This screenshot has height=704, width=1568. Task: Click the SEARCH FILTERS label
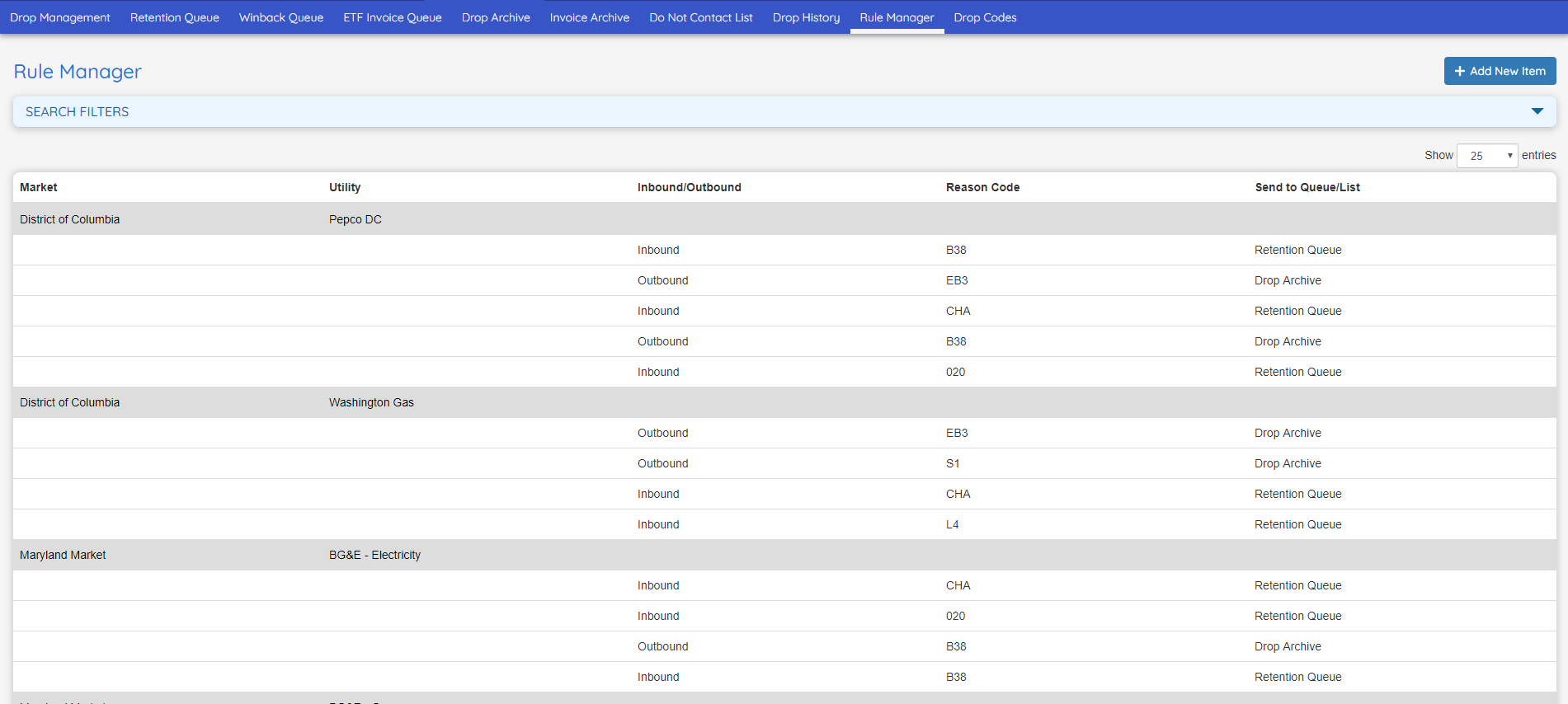click(x=78, y=111)
